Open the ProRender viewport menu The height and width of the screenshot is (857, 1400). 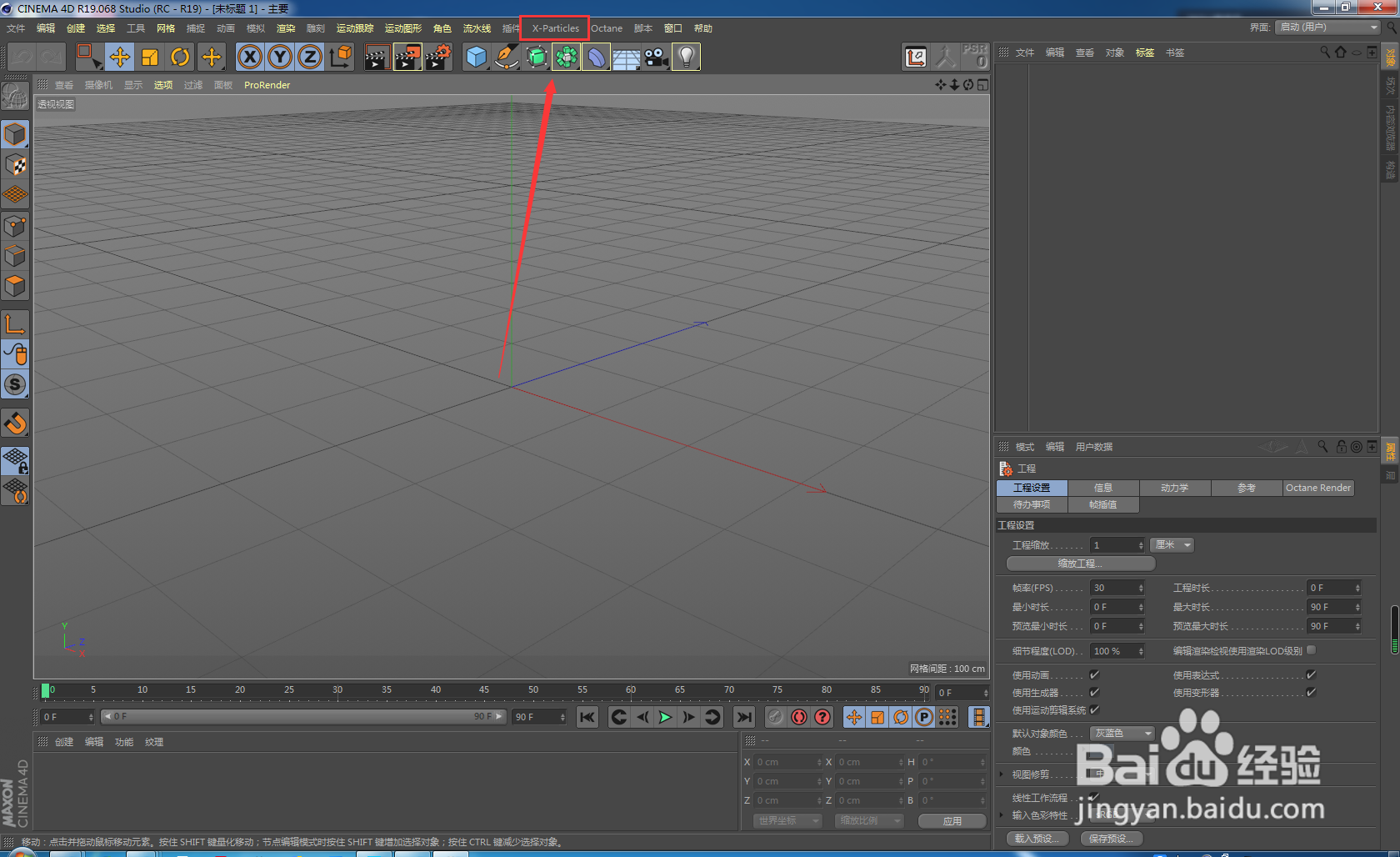pos(267,85)
